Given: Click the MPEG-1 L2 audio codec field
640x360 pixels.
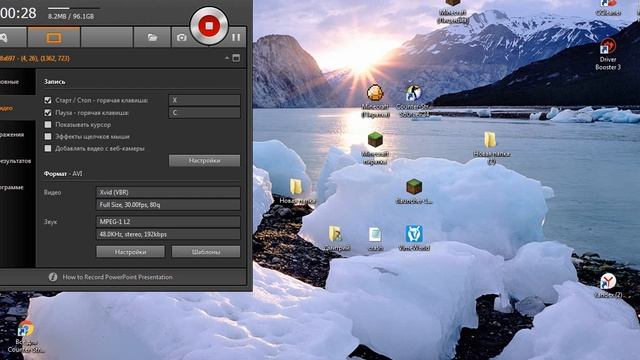Looking at the screenshot, I should click(x=168, y=222).
